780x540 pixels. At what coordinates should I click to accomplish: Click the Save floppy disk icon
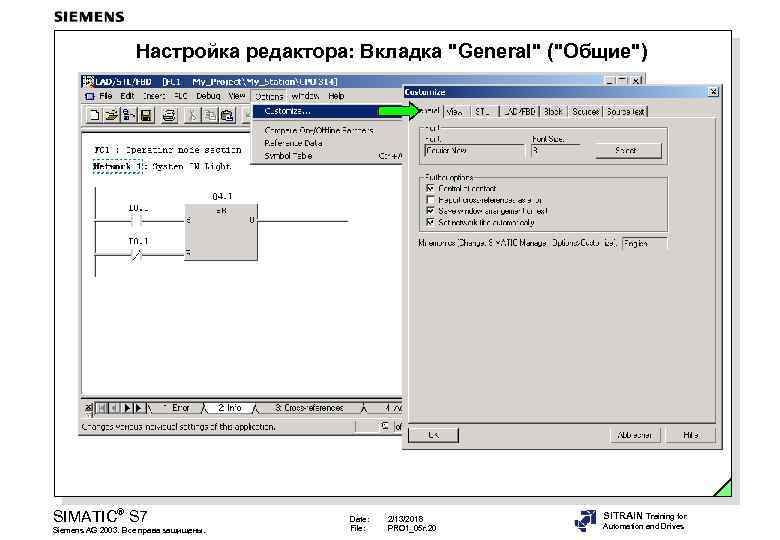pos(146,115)
